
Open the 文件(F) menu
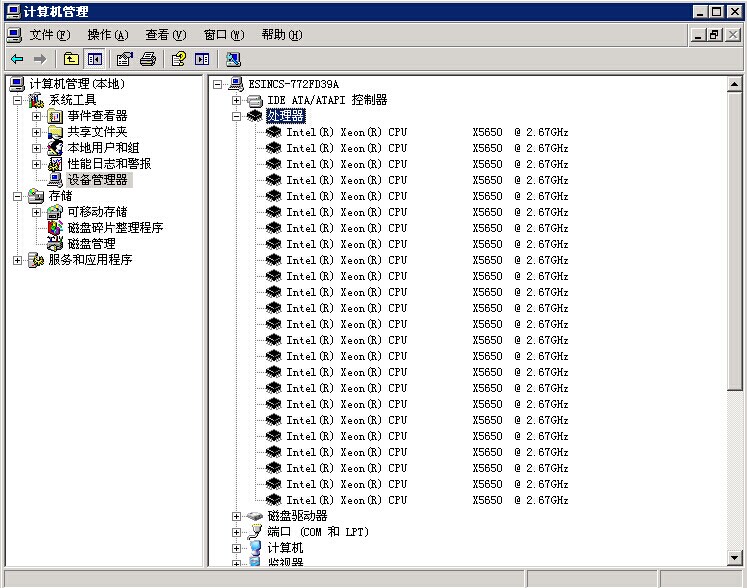click(x=48, y=35)
